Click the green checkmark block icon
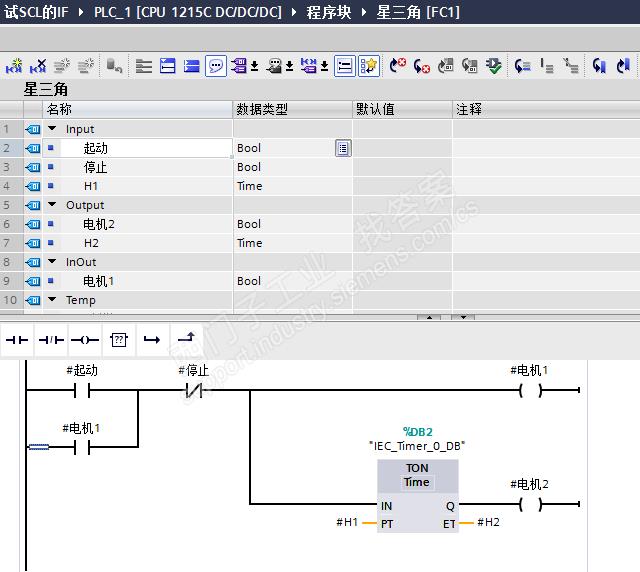The width and height of the screenshot is (640, 572). click(493, 65)
